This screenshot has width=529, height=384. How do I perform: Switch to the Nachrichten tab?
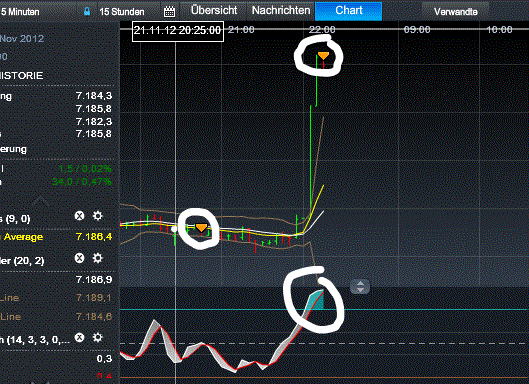click(x=281, y=10)
